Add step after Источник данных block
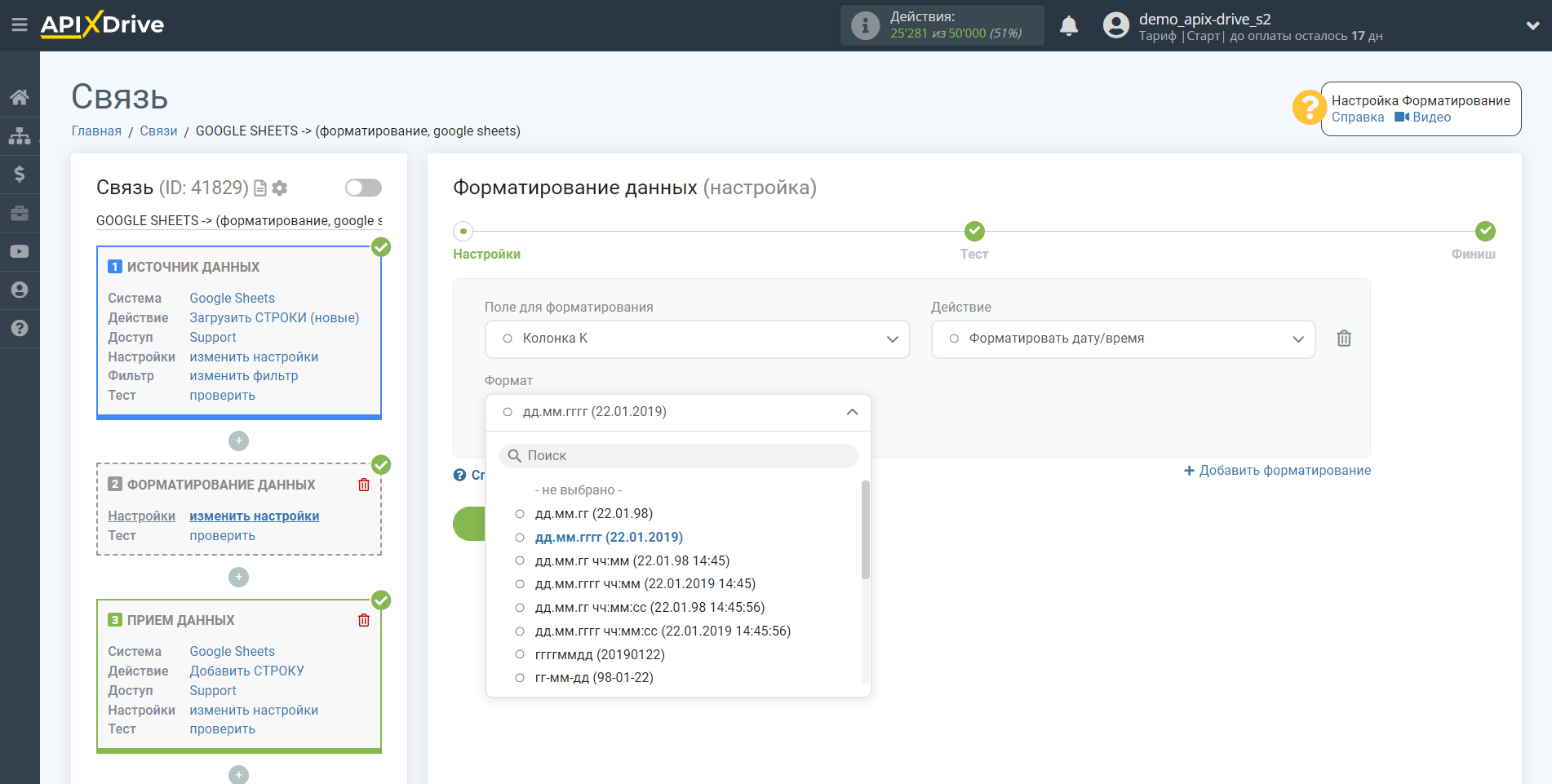Viewport: 1552px width, 784px height. 238,441
